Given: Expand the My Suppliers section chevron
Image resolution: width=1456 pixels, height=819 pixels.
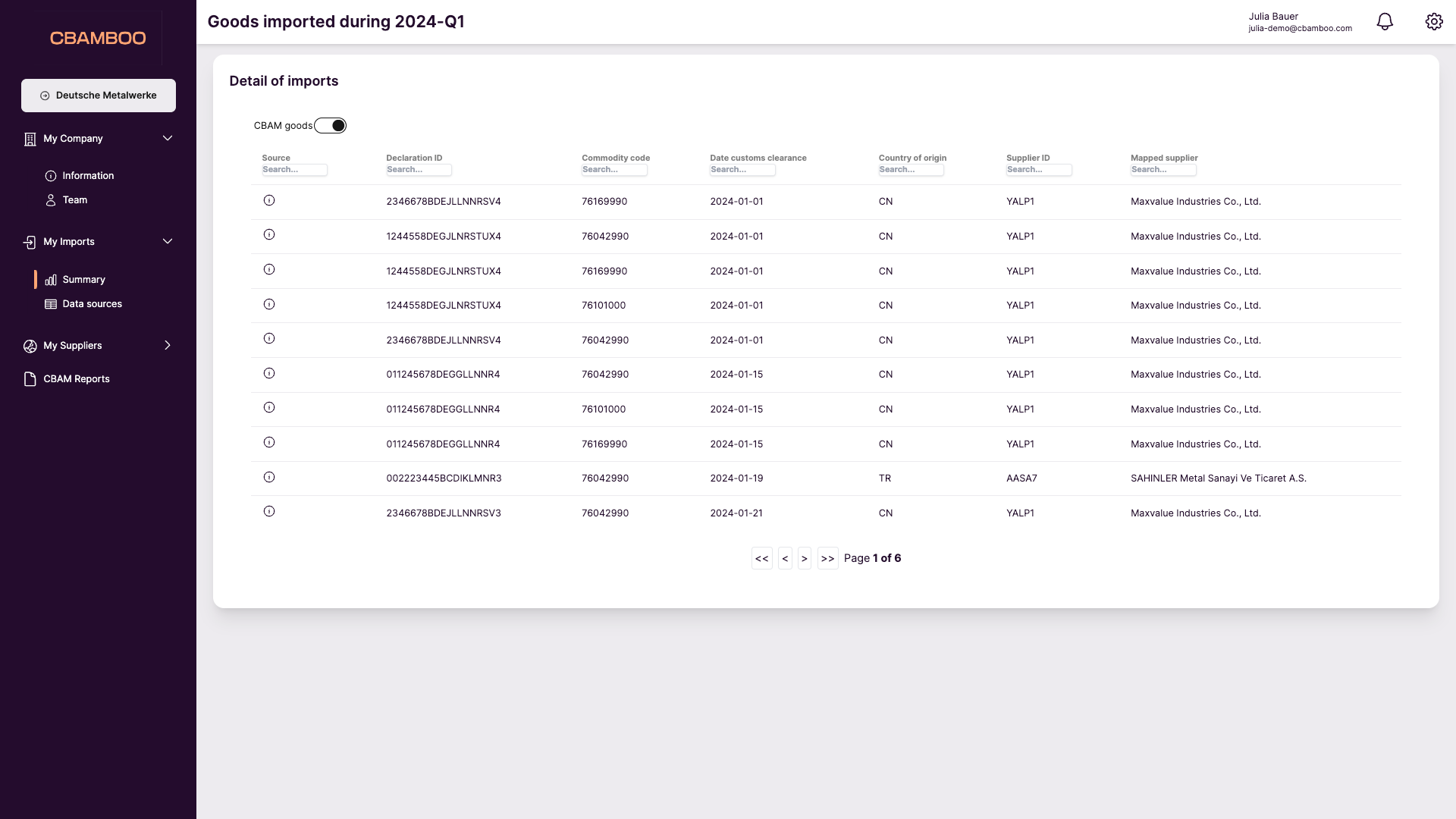Looking at the screenshot, I should coord(168,346).
